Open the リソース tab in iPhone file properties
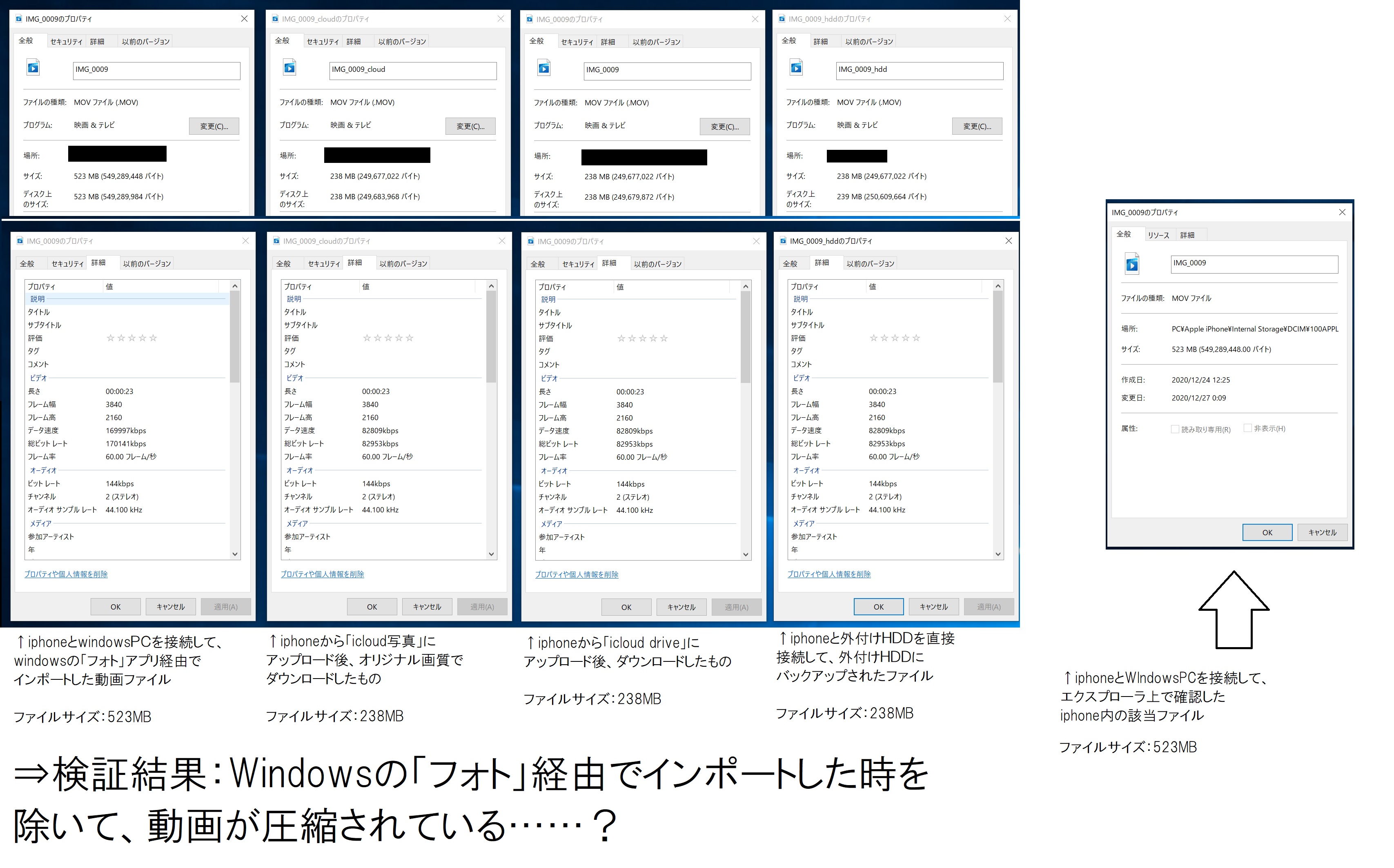 (1158, 235)
